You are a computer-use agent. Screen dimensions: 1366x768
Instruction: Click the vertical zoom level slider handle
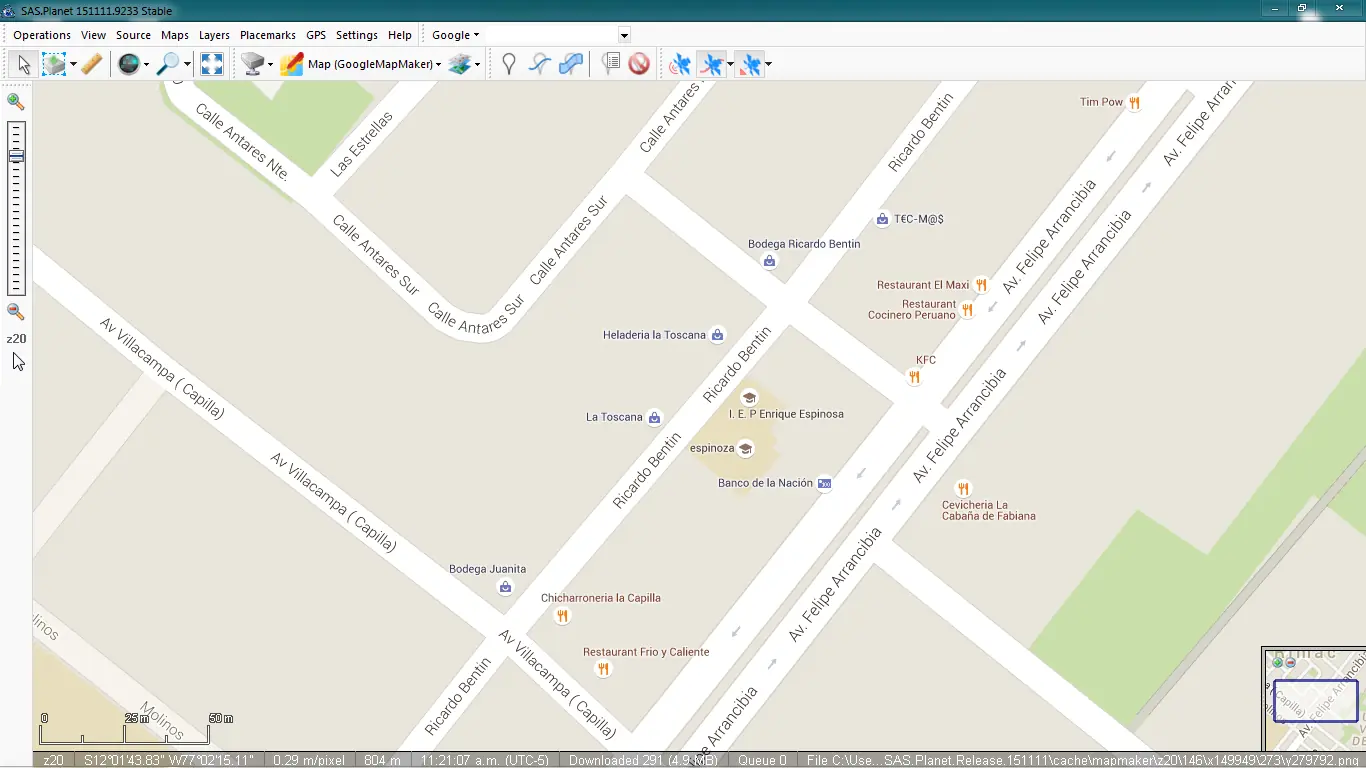(16, 156)
